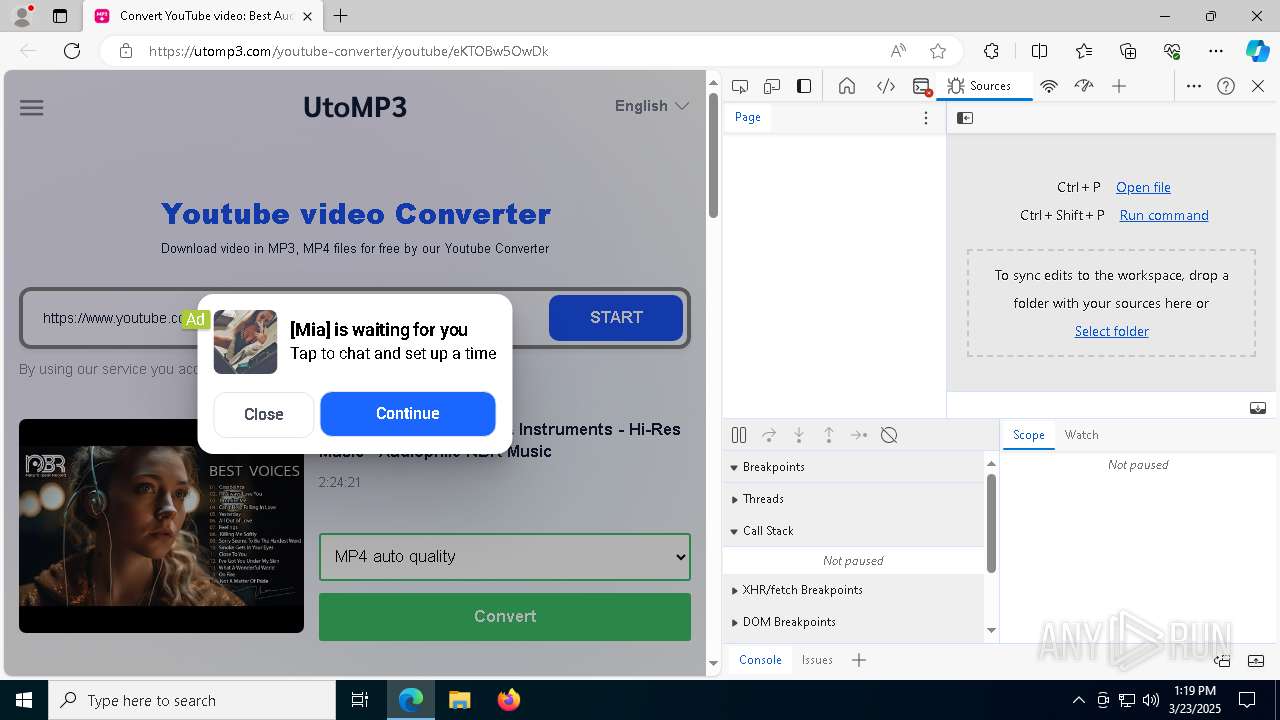Open the browser extensions puzzle icon
Image resolution: width=1280 pixels, height=720 pixels.
coord(991,51)
